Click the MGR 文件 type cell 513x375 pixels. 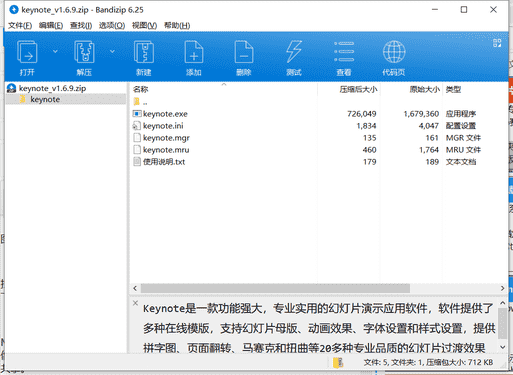pos(463,138)
